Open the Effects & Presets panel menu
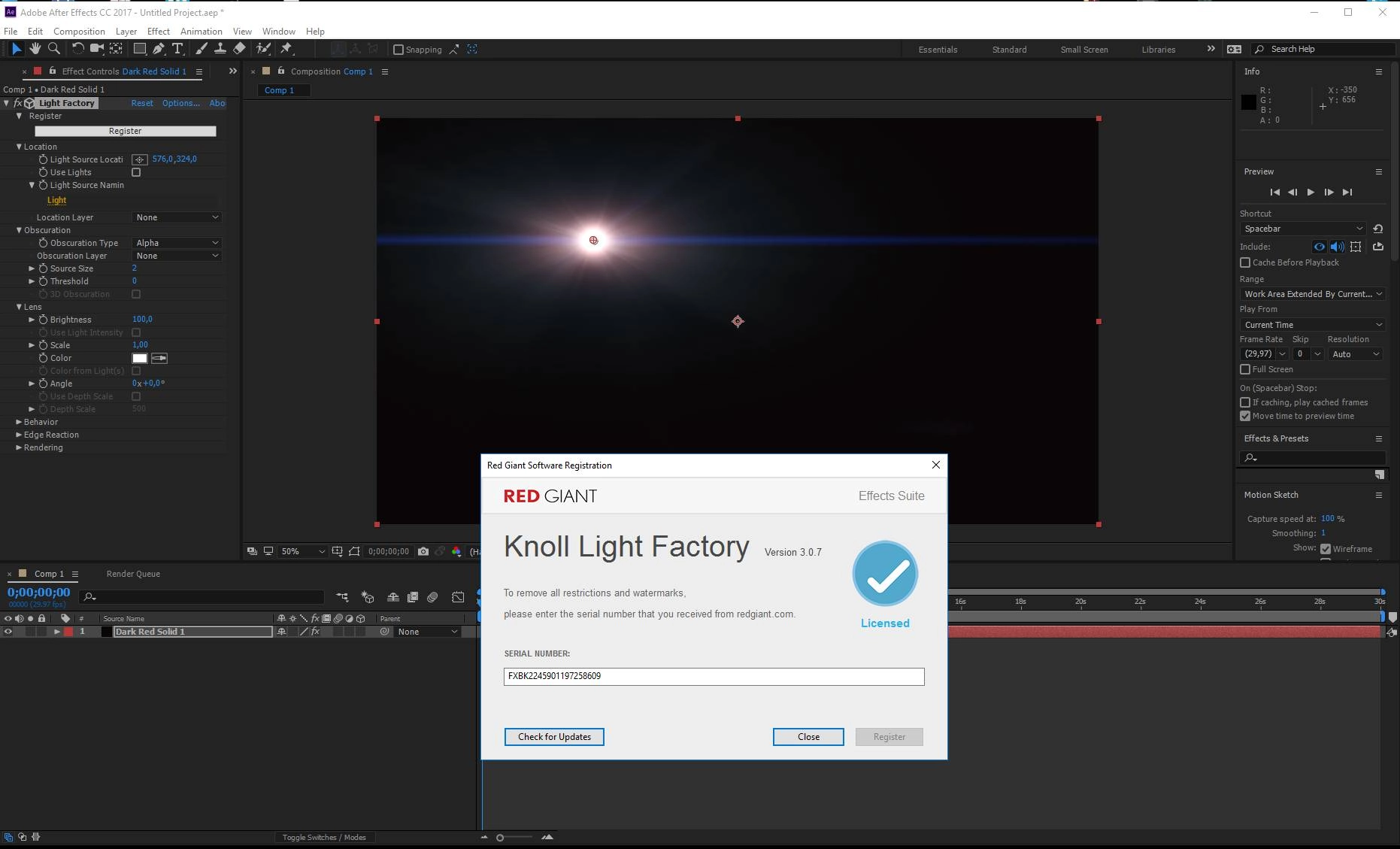This screenshot has width=1400, height=849. tap(1379, 438)
